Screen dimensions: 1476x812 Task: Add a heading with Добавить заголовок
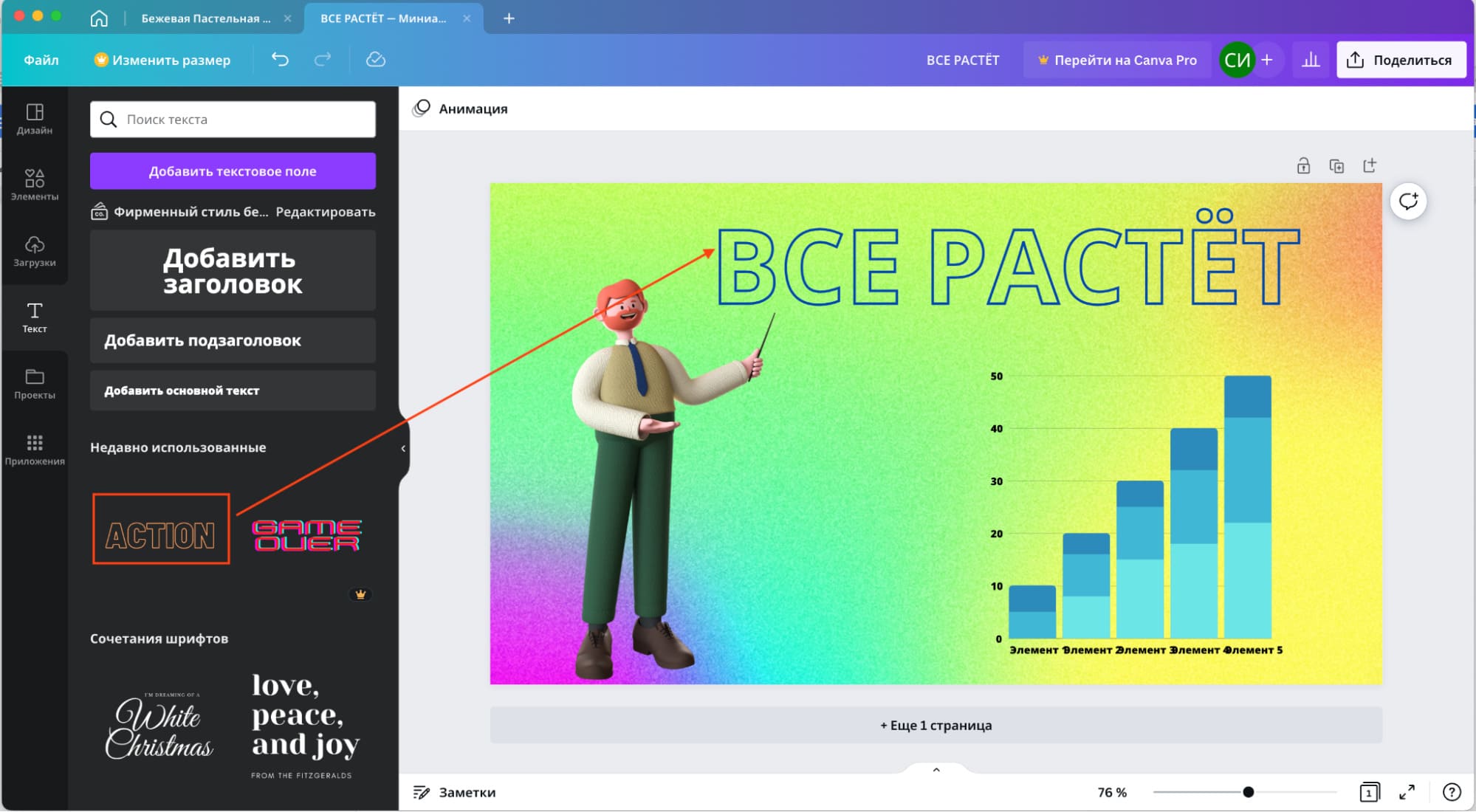pyautogui.click(x=233, y=271)
